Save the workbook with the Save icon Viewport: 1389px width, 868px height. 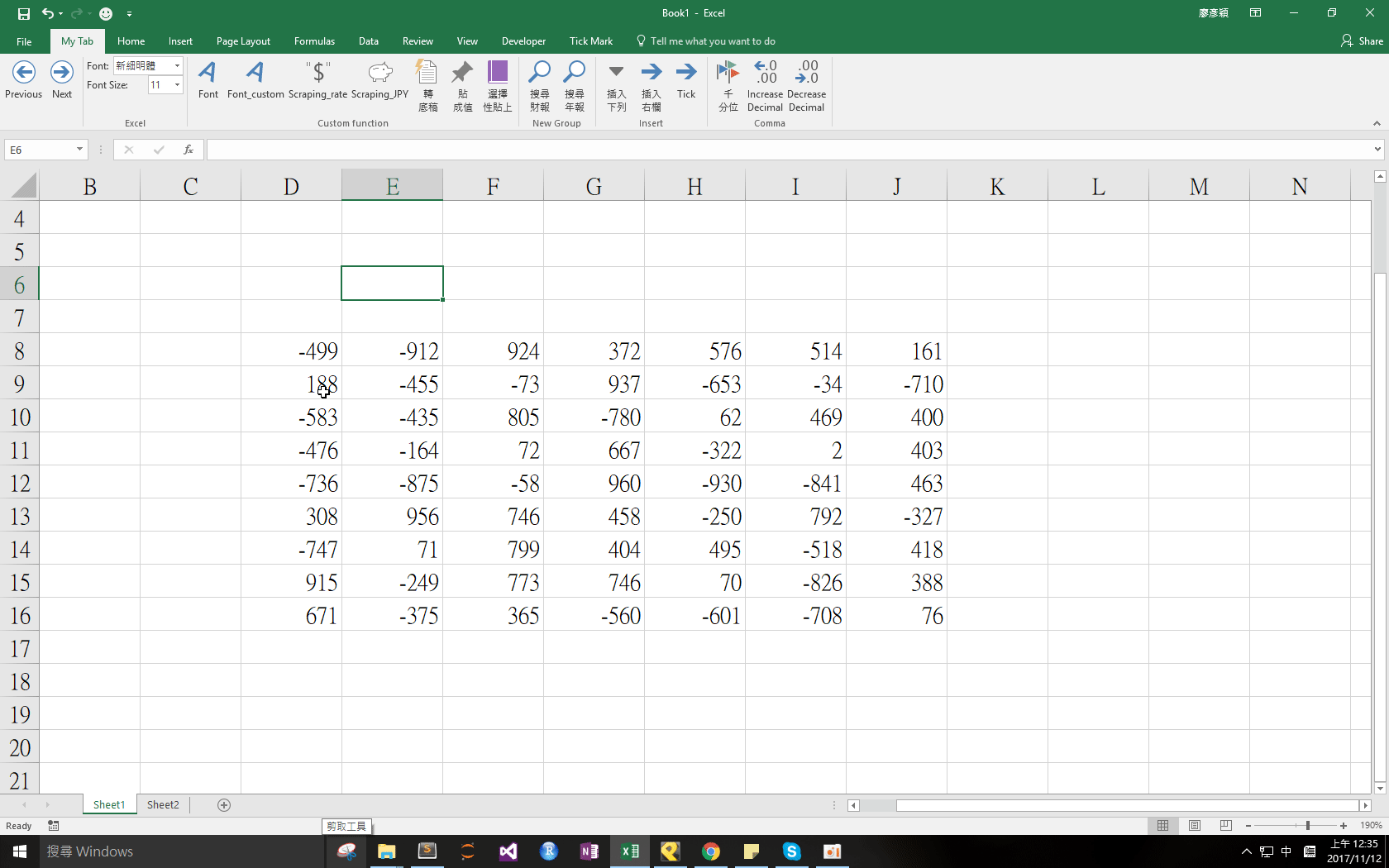(x=24, y=13)
